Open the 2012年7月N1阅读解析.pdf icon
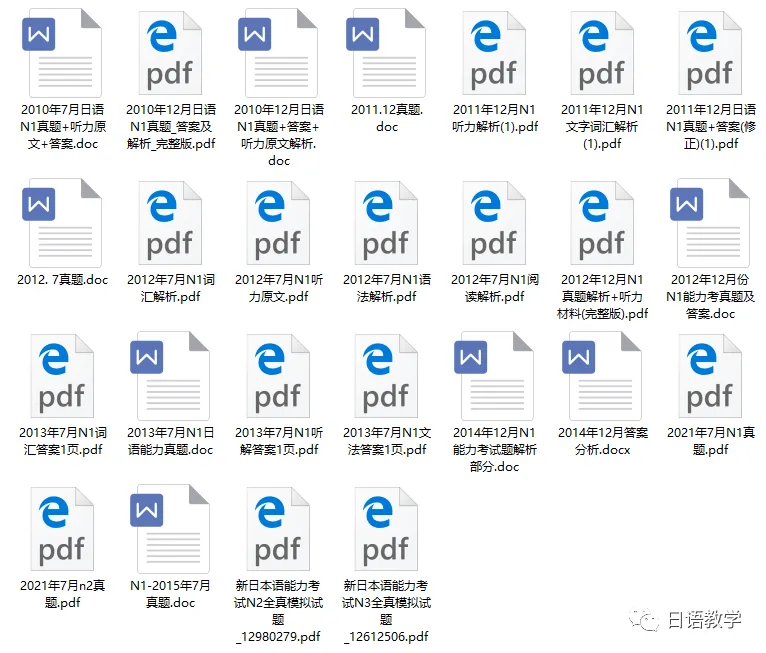 click(x=494, y=223)
